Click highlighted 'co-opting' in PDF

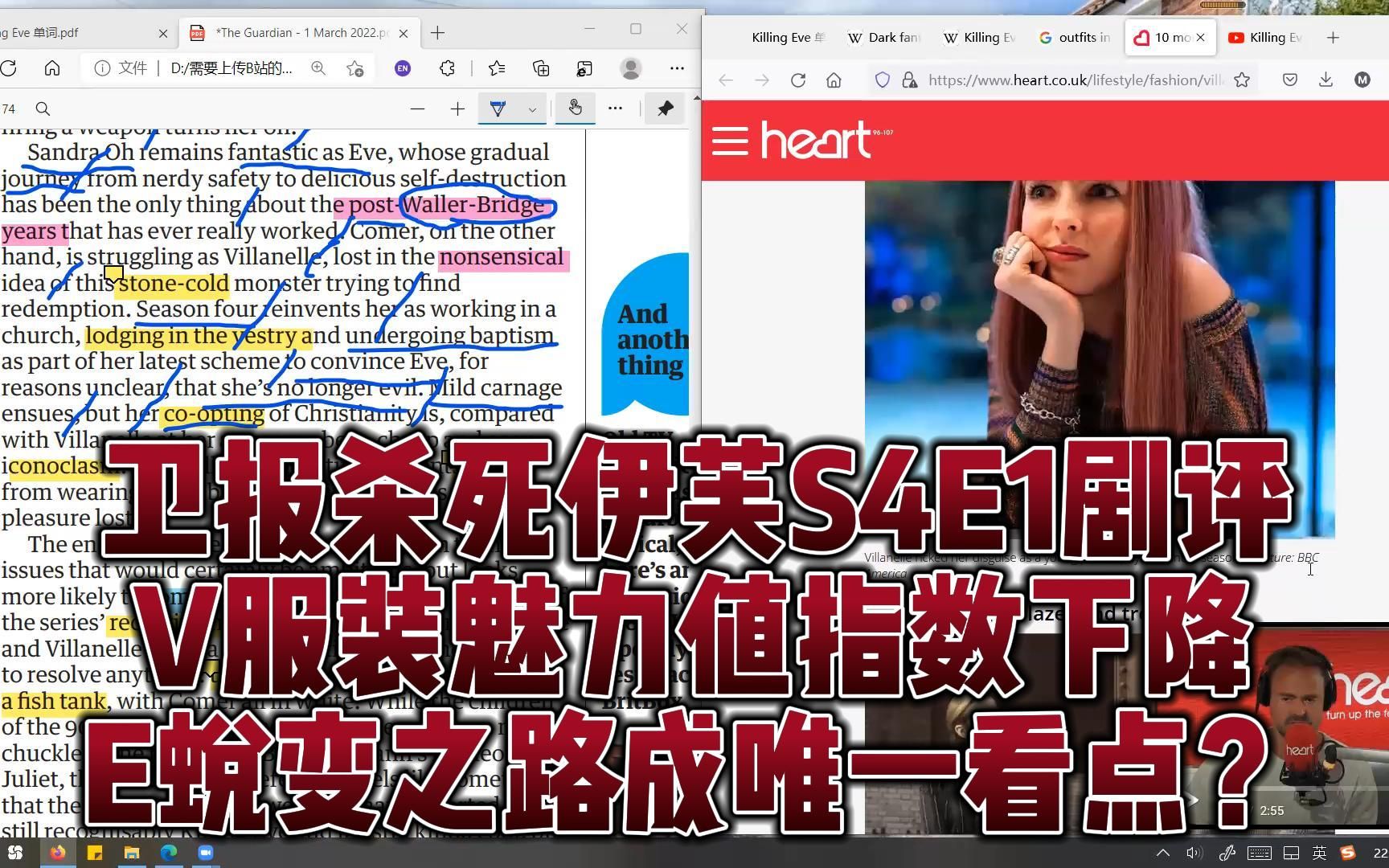coord(213,414)
